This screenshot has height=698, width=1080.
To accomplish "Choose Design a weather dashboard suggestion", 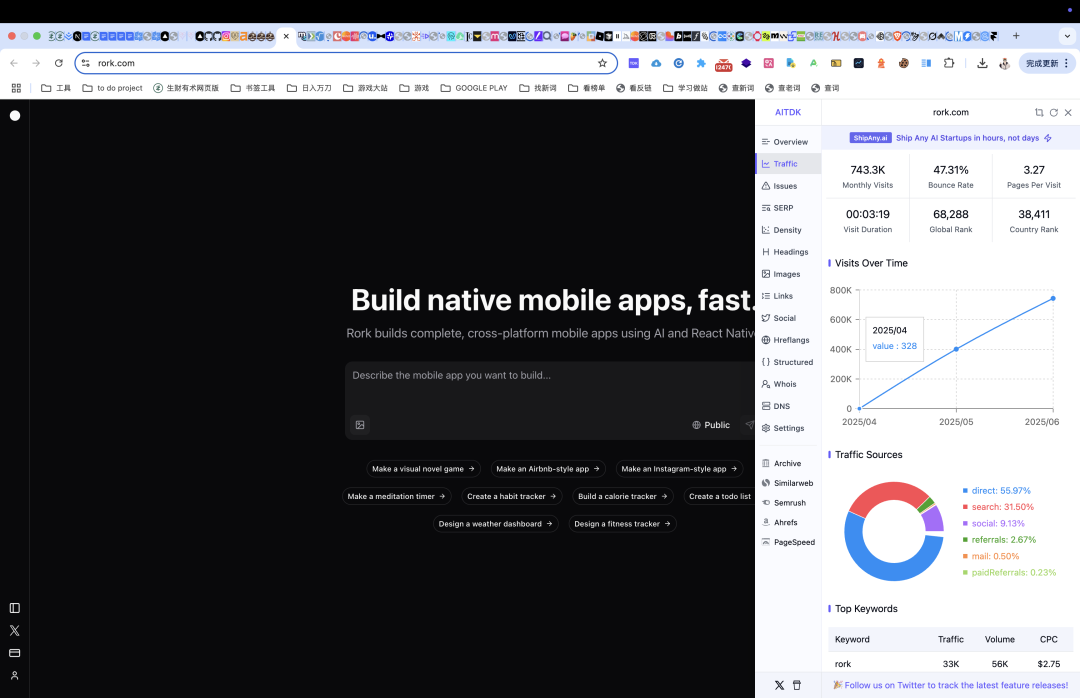I will [x=496, y=524].
